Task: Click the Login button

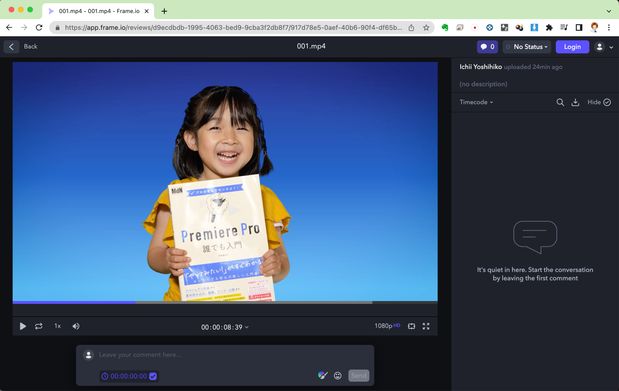Action: click(x=572, y=47)
